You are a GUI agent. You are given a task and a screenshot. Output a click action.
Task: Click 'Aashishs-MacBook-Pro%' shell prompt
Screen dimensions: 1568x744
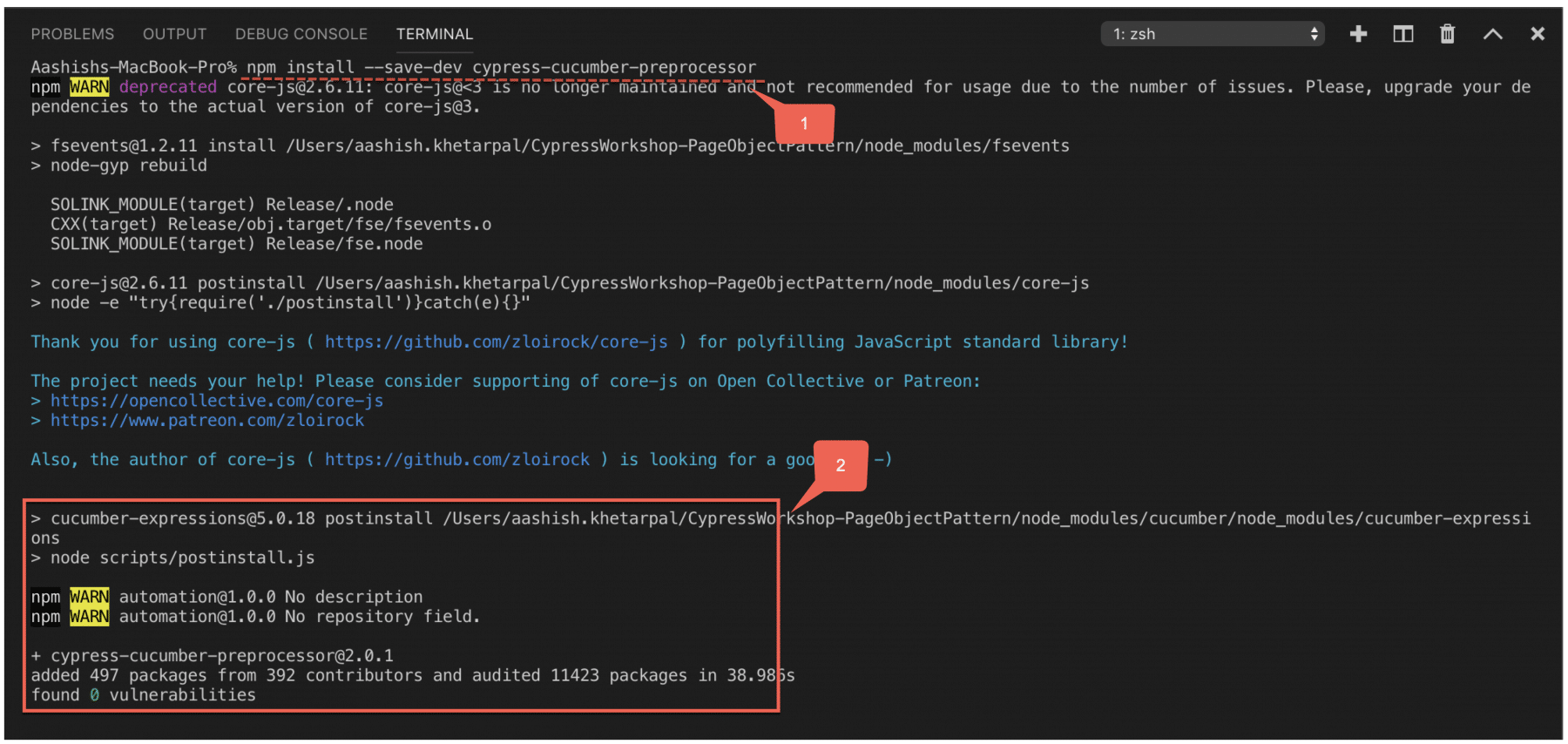click(133, 67)
